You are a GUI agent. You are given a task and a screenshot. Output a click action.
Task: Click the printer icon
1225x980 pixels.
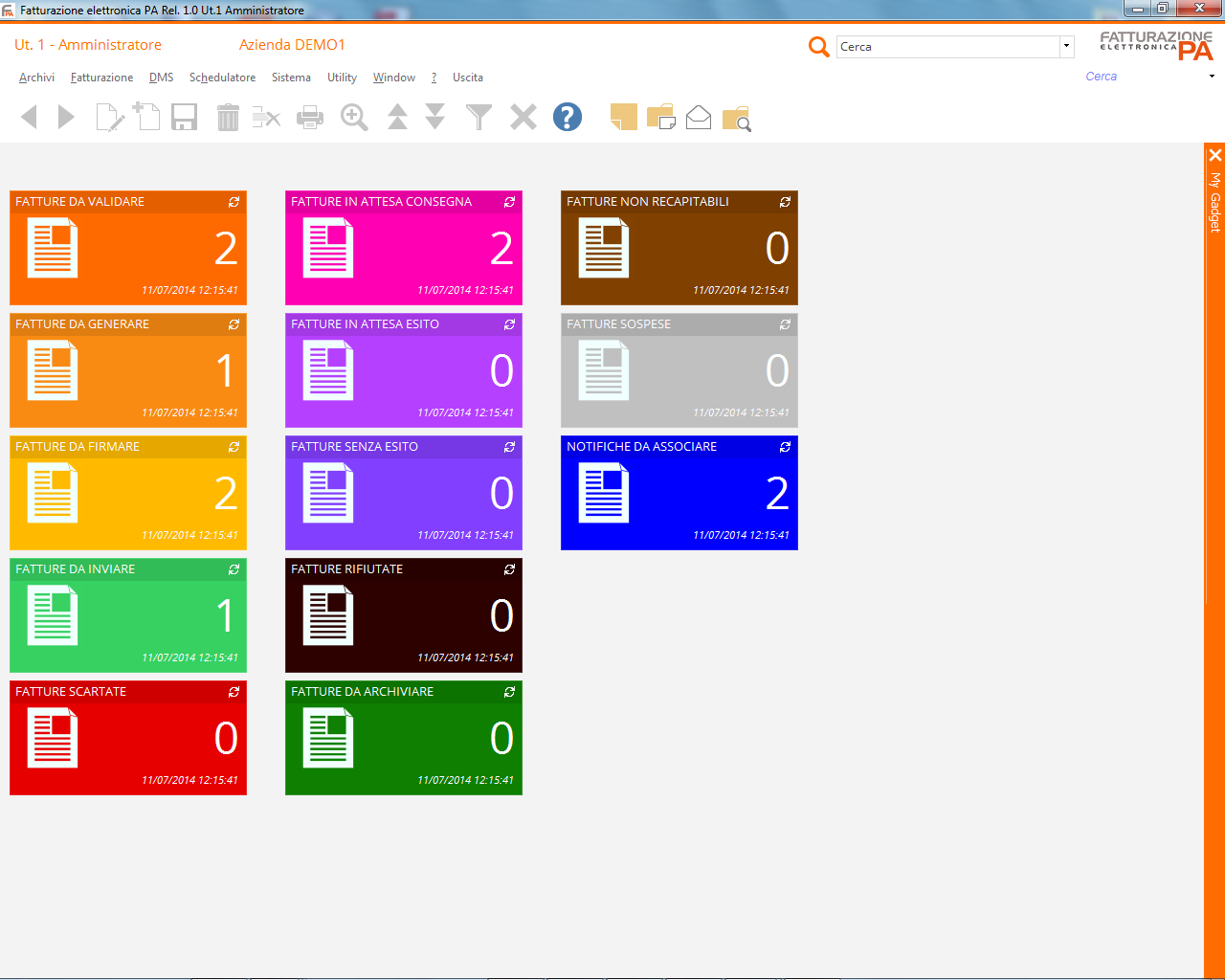pos(310,118)
